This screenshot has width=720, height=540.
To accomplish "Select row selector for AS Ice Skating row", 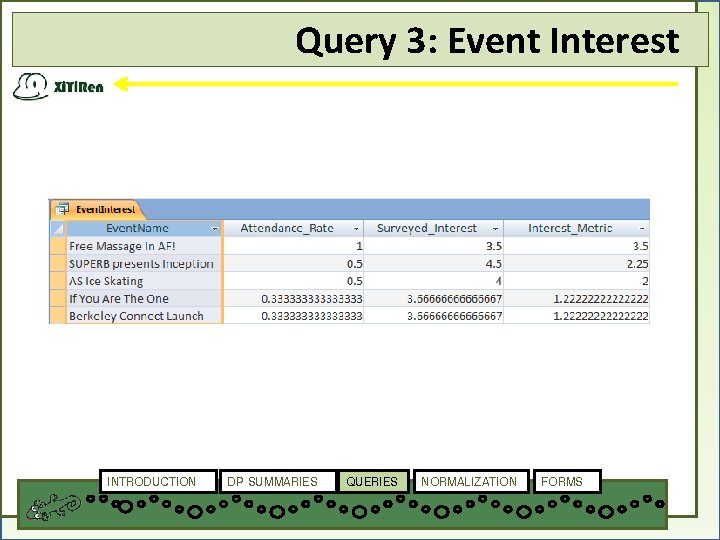I will pos(57,281).
